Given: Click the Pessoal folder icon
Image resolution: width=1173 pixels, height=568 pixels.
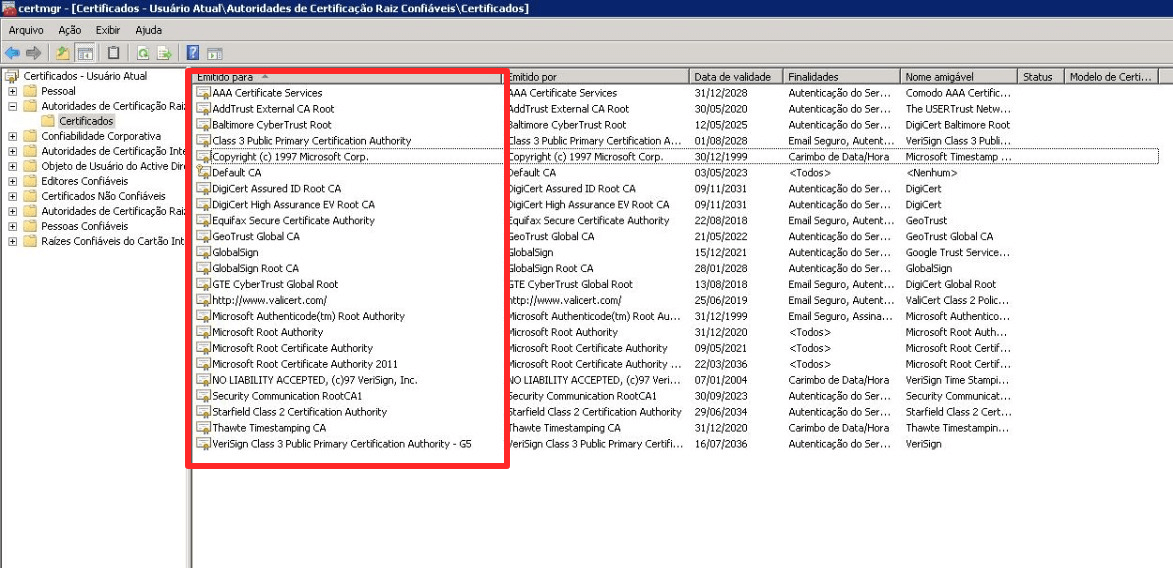Looking at the screenshot, I should 30,91.
